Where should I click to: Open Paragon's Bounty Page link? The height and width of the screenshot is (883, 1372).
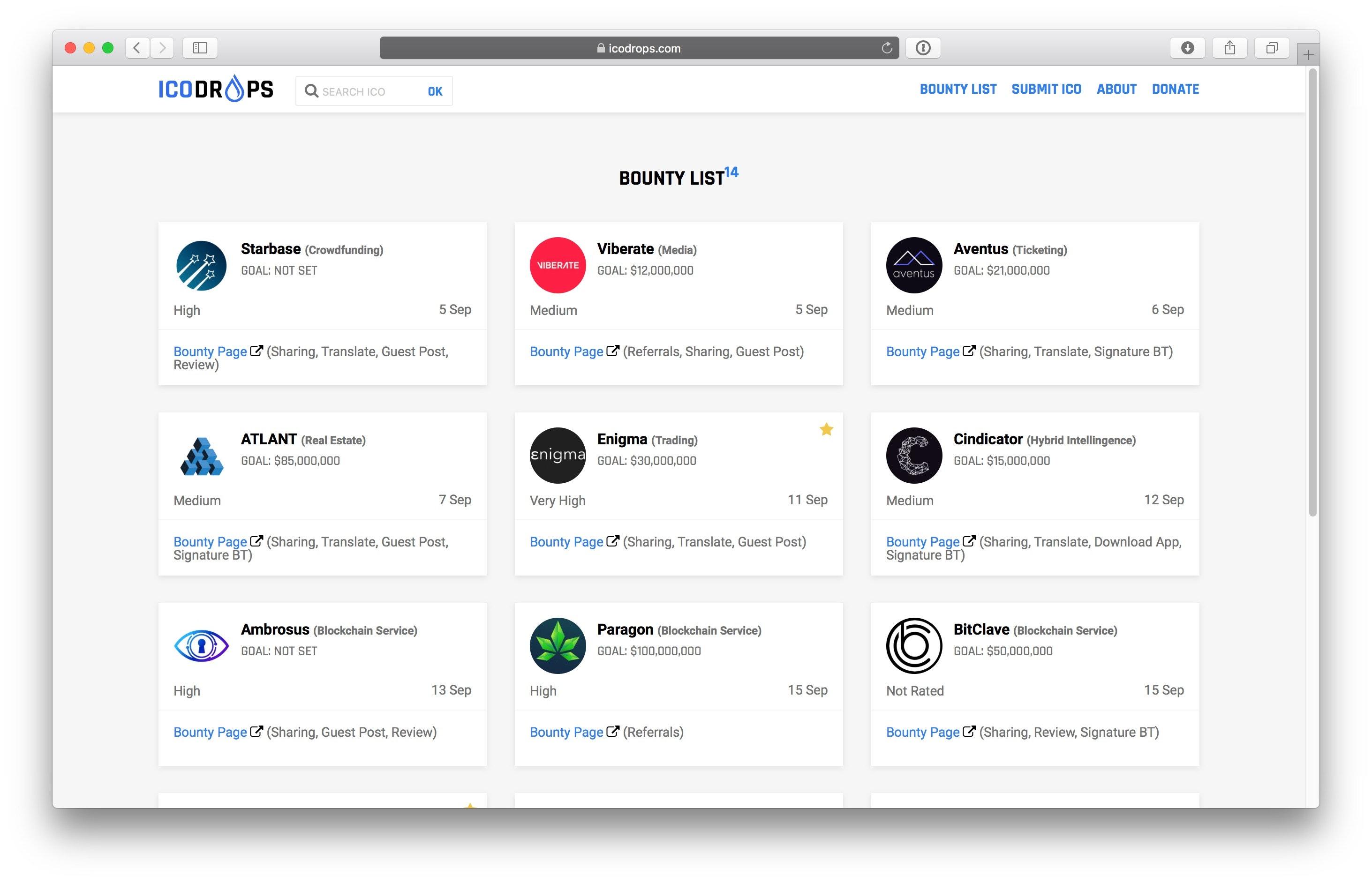(566, 732)
